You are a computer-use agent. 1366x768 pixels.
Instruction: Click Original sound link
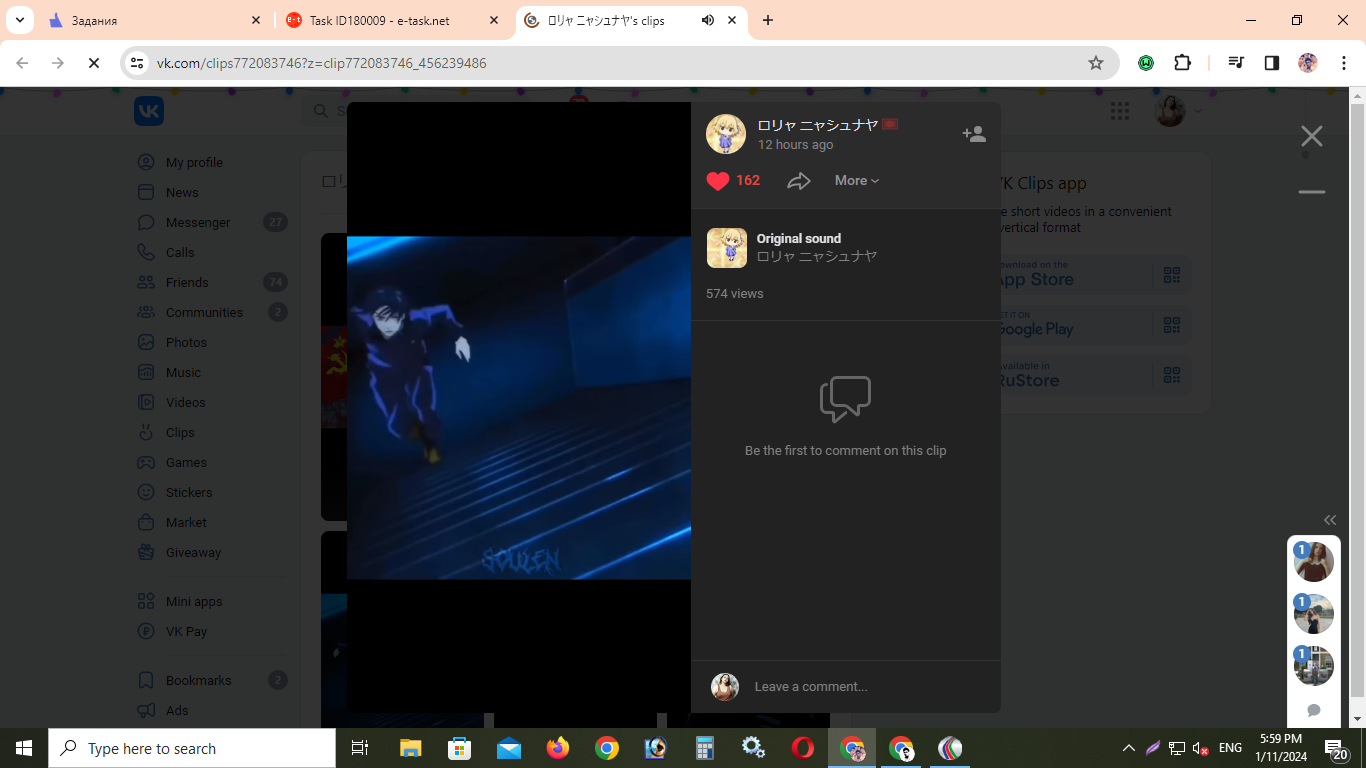tap(799, 239)
